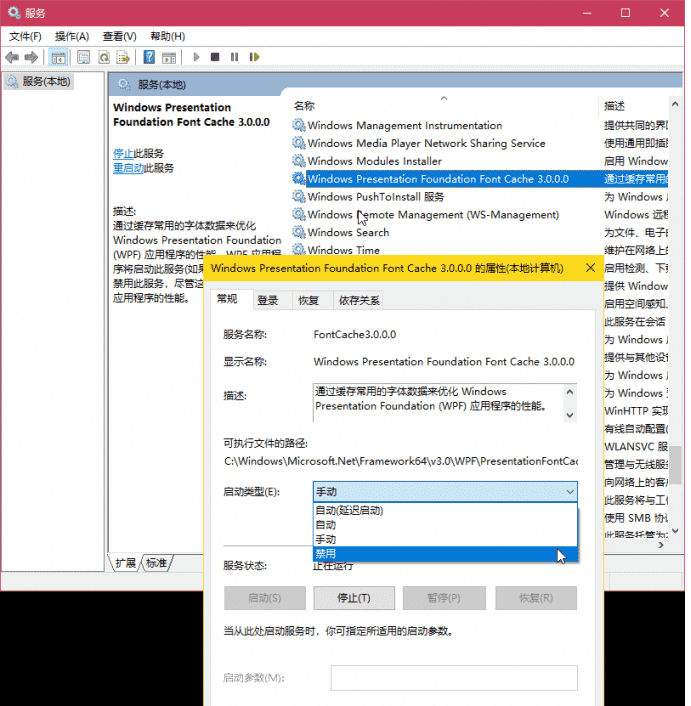This screenshot has height=706, width=691.
Task: Click the WLANSVC description cell
Action: point(636,447)
